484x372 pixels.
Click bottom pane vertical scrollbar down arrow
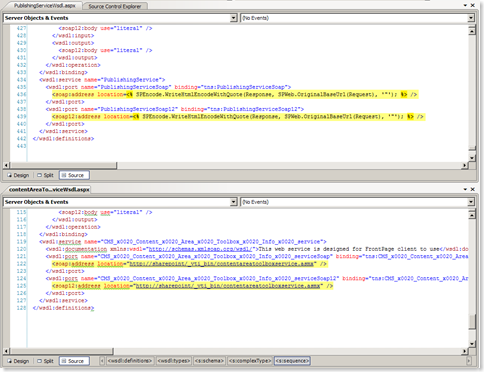(472, 344)
